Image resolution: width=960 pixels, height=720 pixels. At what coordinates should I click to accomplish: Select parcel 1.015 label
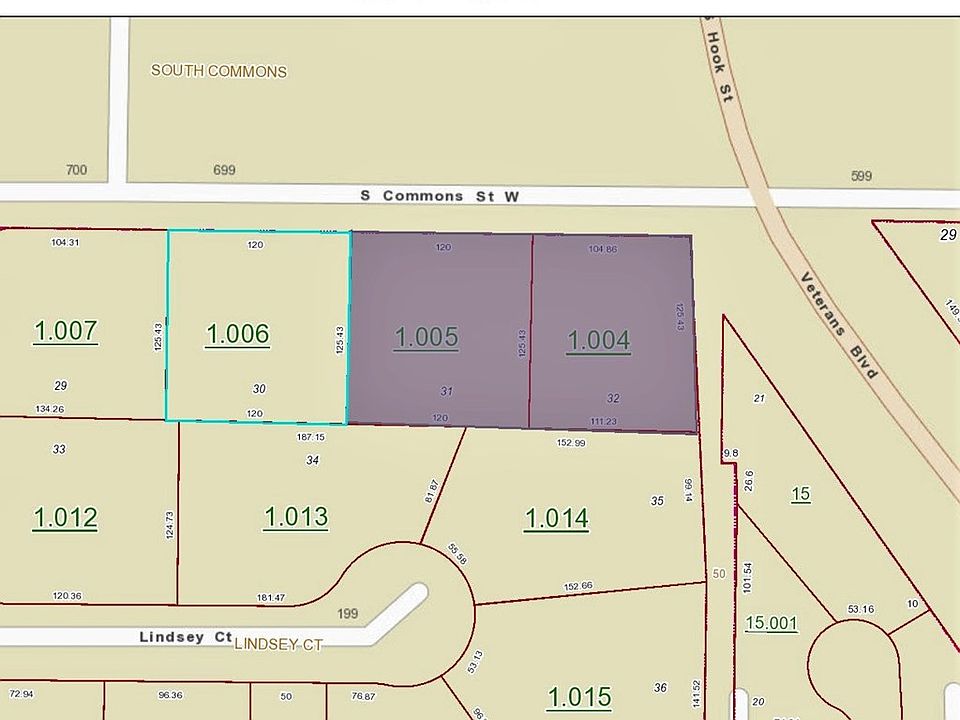[579, 697]
